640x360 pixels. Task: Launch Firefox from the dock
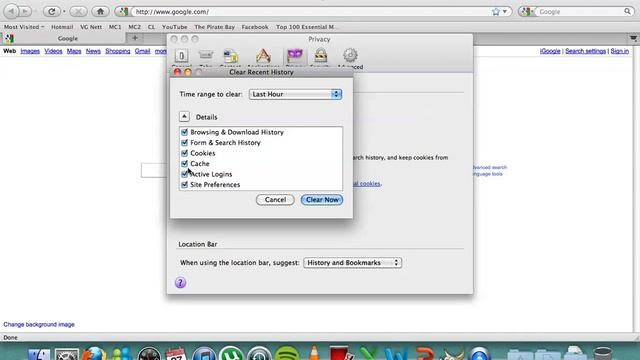point(94,354)
